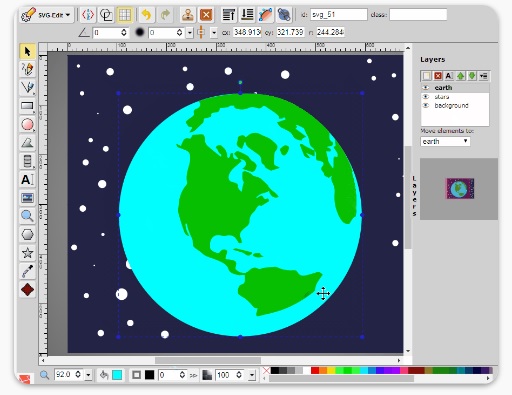Pick the red palette swatch

(315, 370)
